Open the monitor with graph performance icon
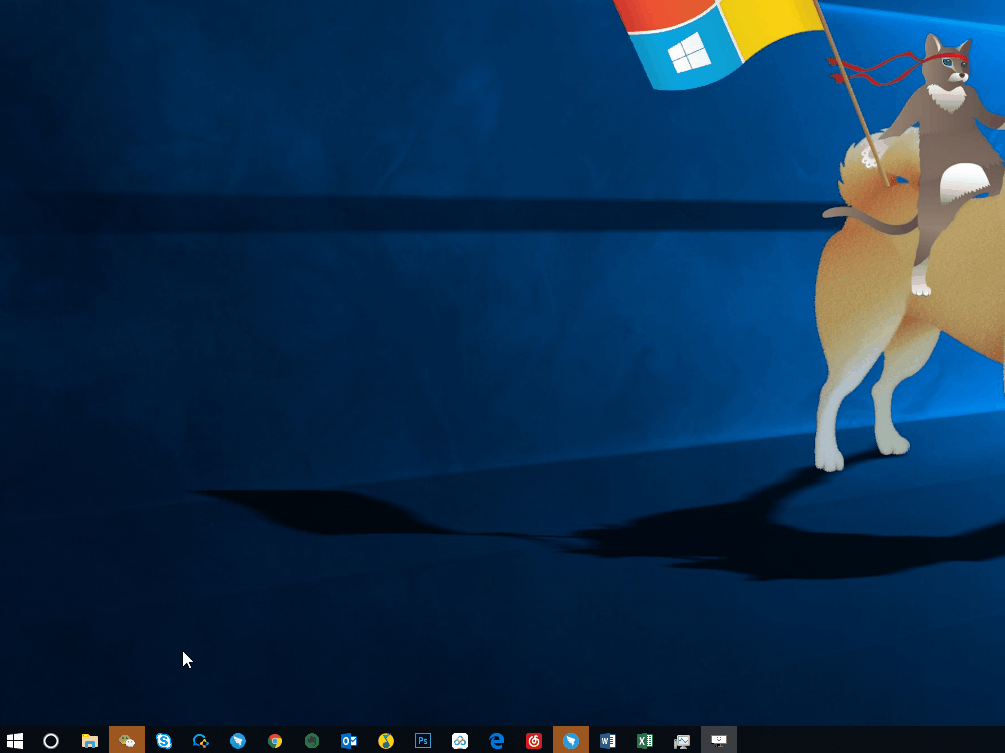Viewport: 1005px width, 753px height. (x=682, y=741)
